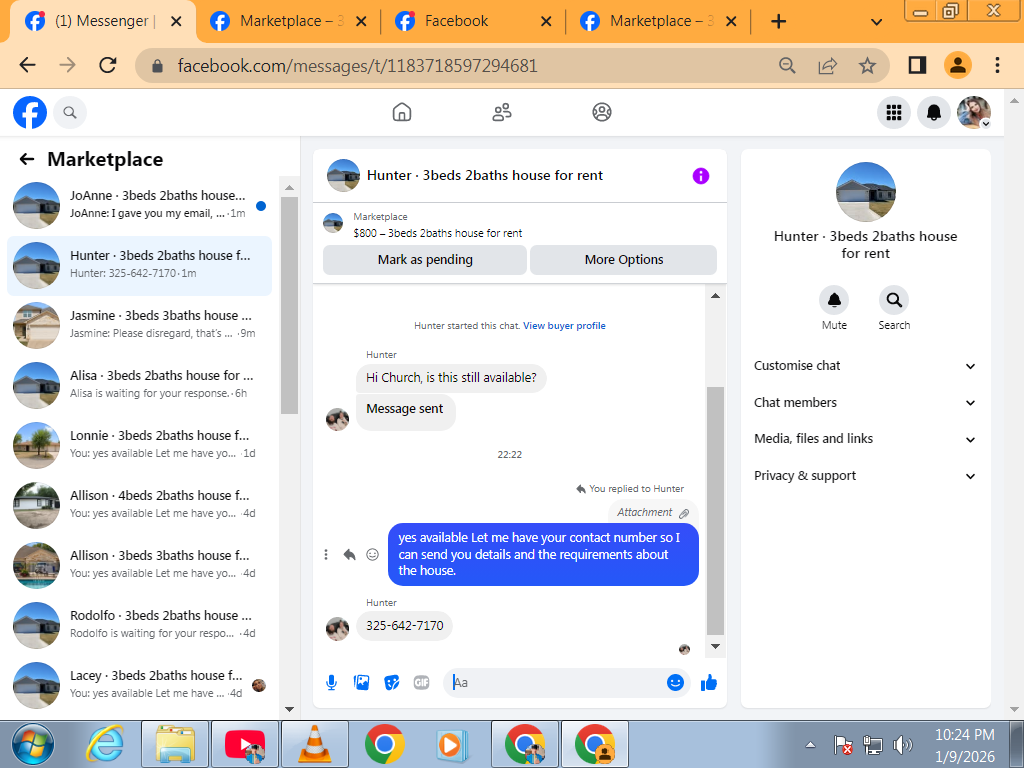Record a voice clip with microphone icon
Screen dimensions: 1024x768
click(x=331, y=682)
